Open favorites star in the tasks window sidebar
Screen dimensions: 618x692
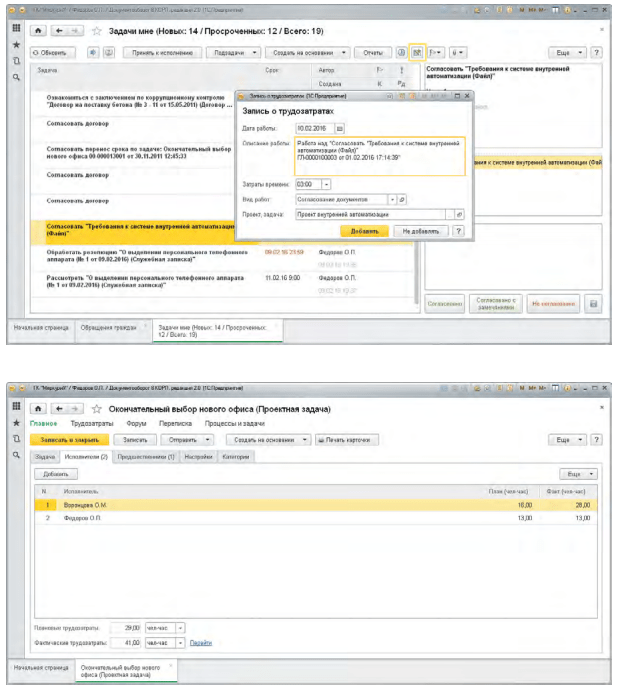point(16,45)
